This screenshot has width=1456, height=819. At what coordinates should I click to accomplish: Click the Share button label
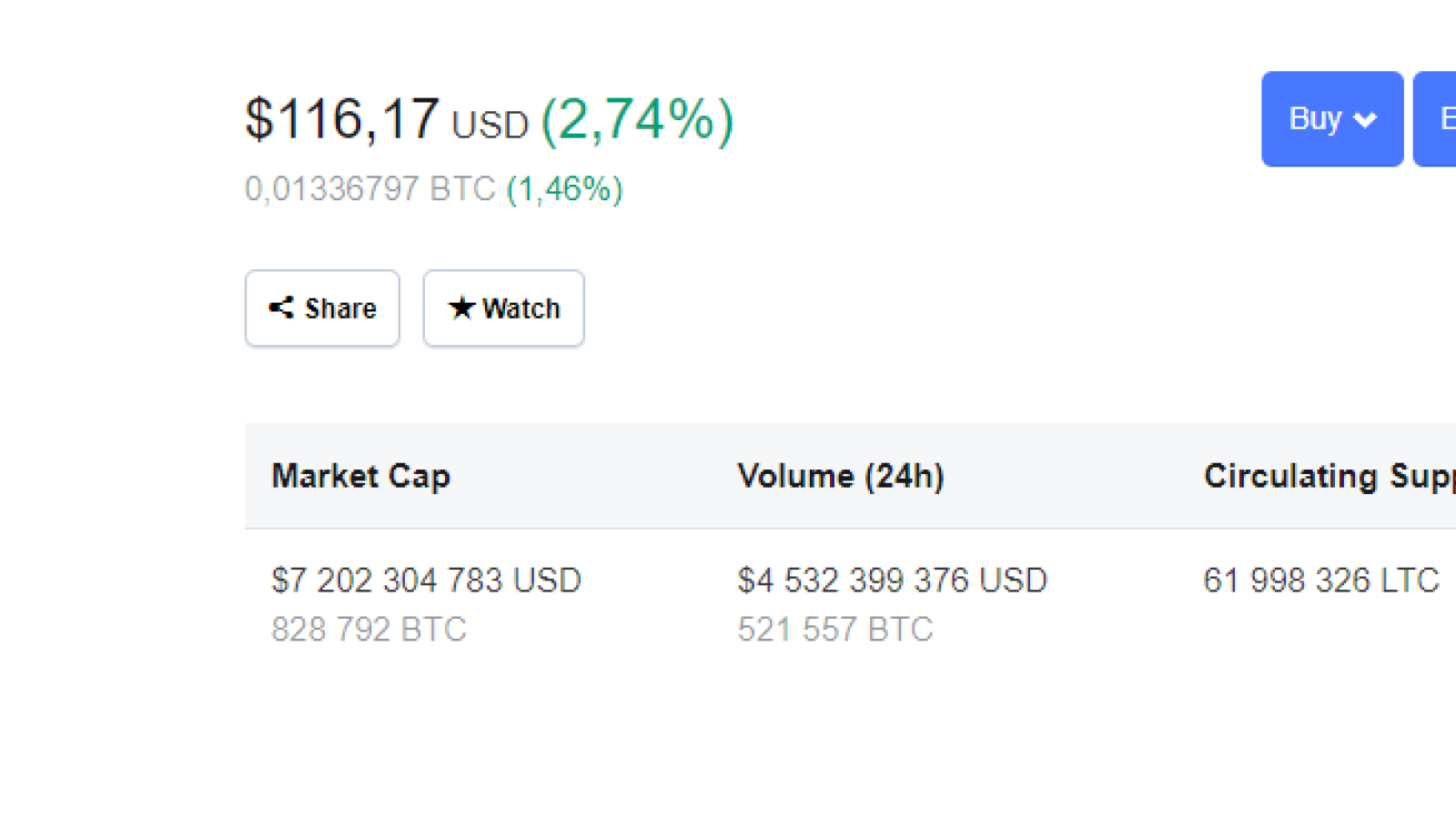[340, 308]
